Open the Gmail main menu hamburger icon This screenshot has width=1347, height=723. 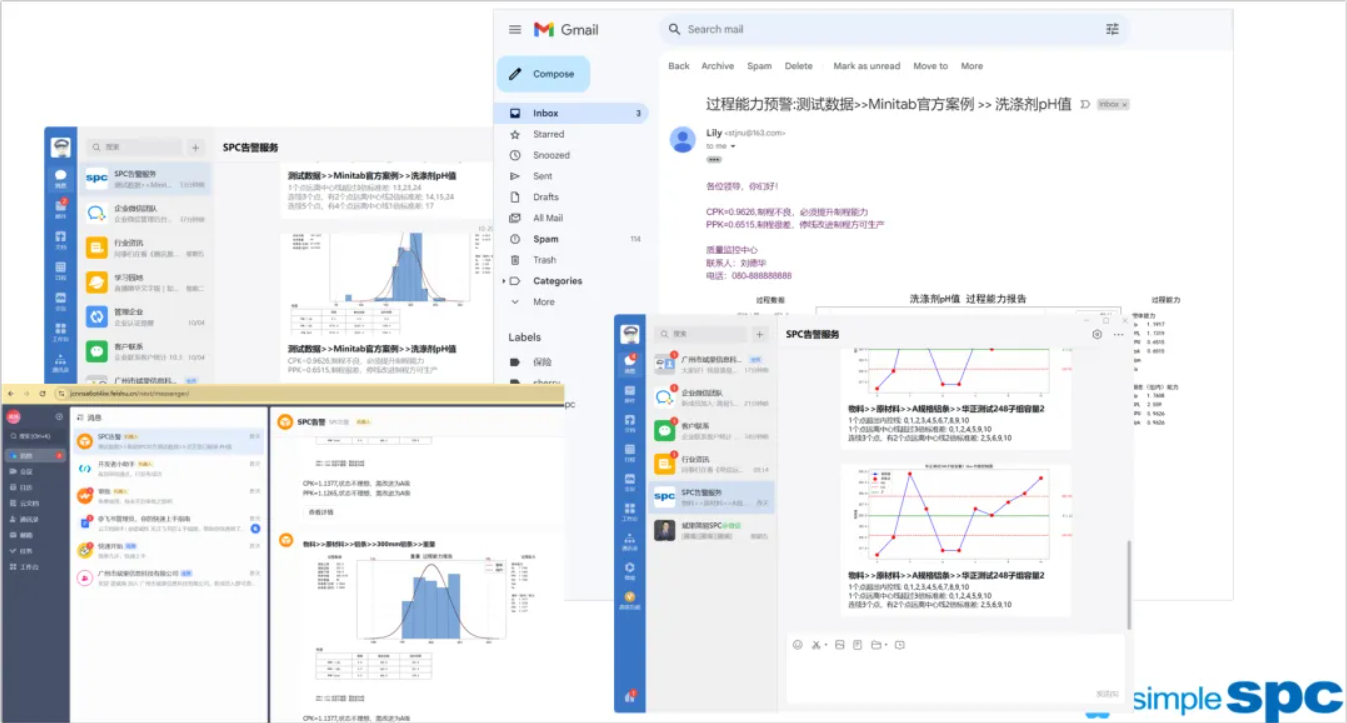click(x=515, y=30)
